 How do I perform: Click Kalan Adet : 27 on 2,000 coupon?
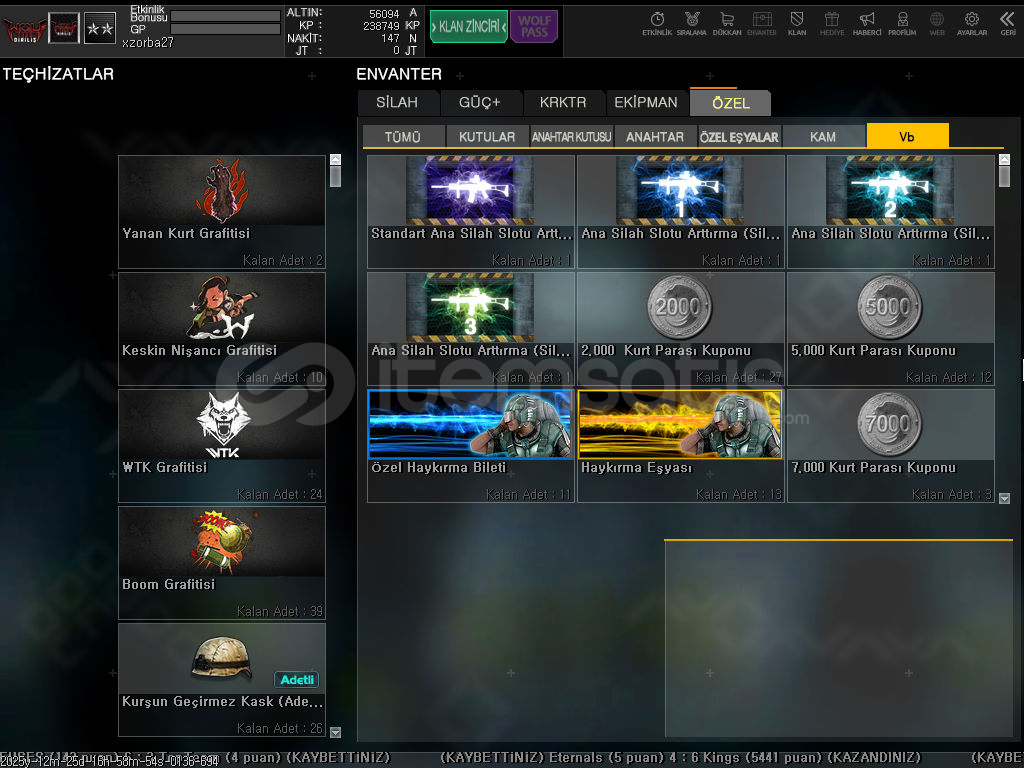739,377
